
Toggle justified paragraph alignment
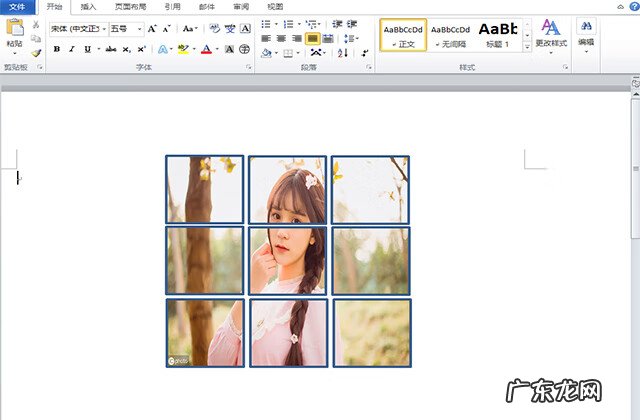pos(312,38)
